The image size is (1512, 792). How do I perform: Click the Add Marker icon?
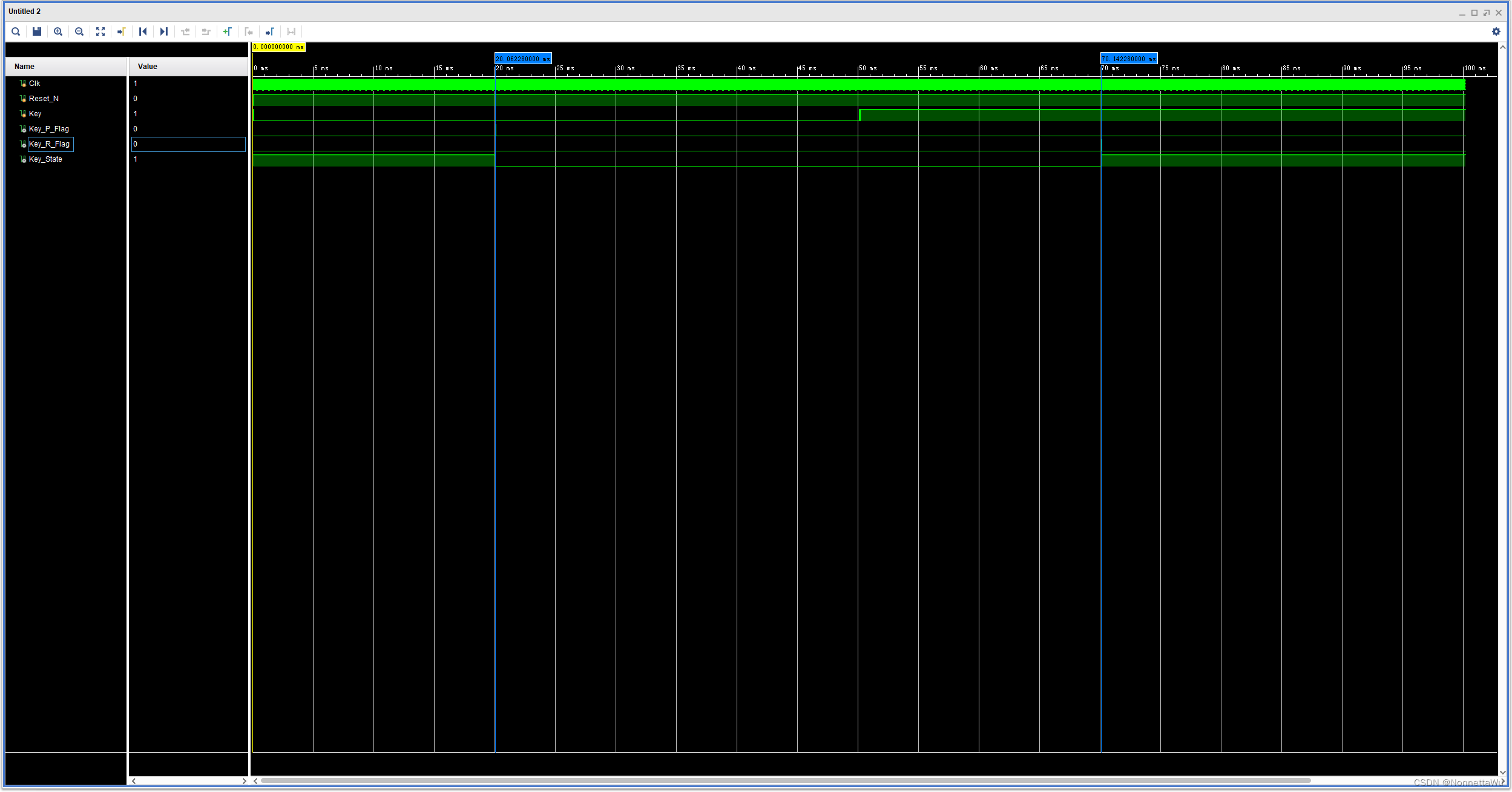228,31
